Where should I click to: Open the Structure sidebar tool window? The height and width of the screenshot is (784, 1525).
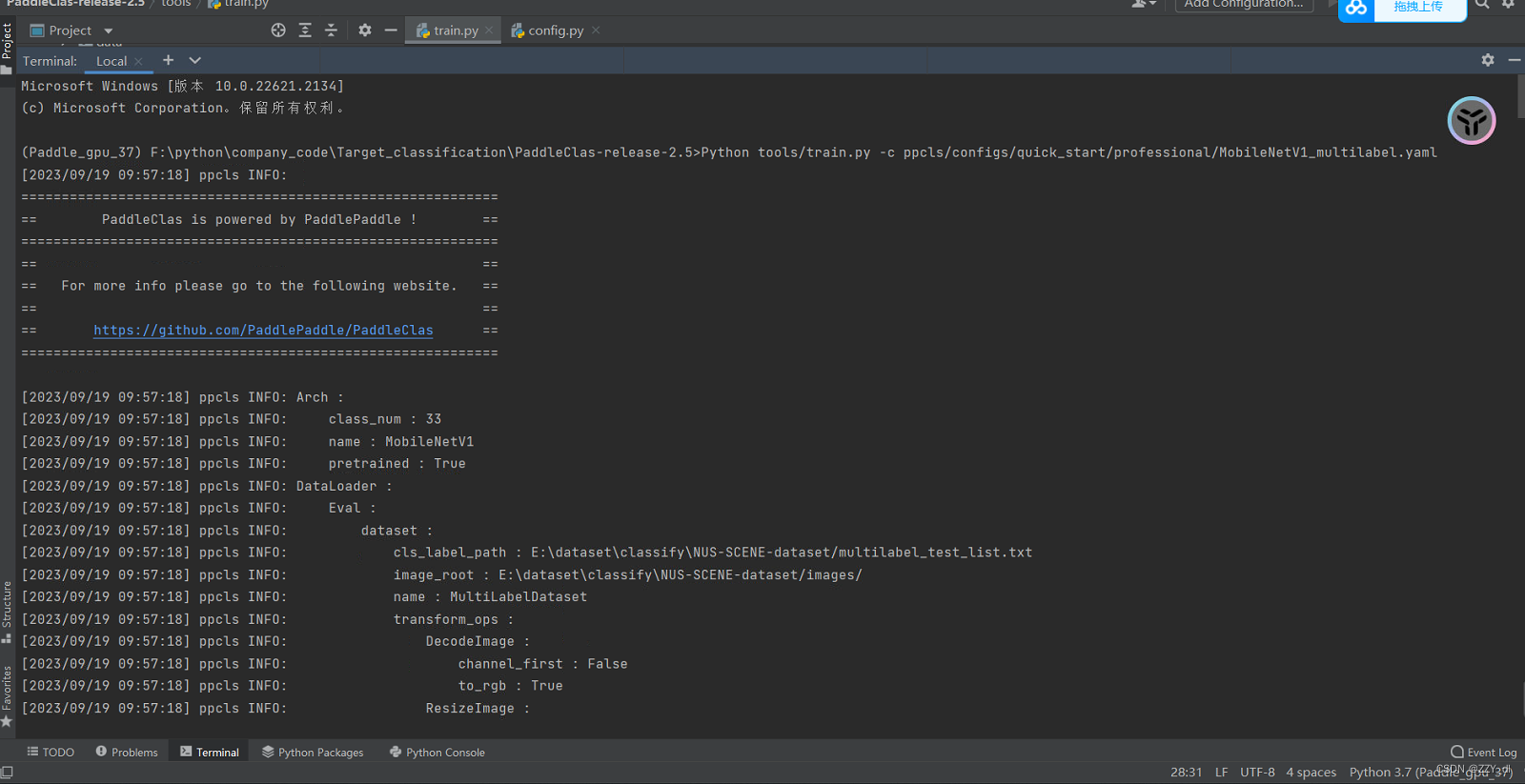[7, 612]
